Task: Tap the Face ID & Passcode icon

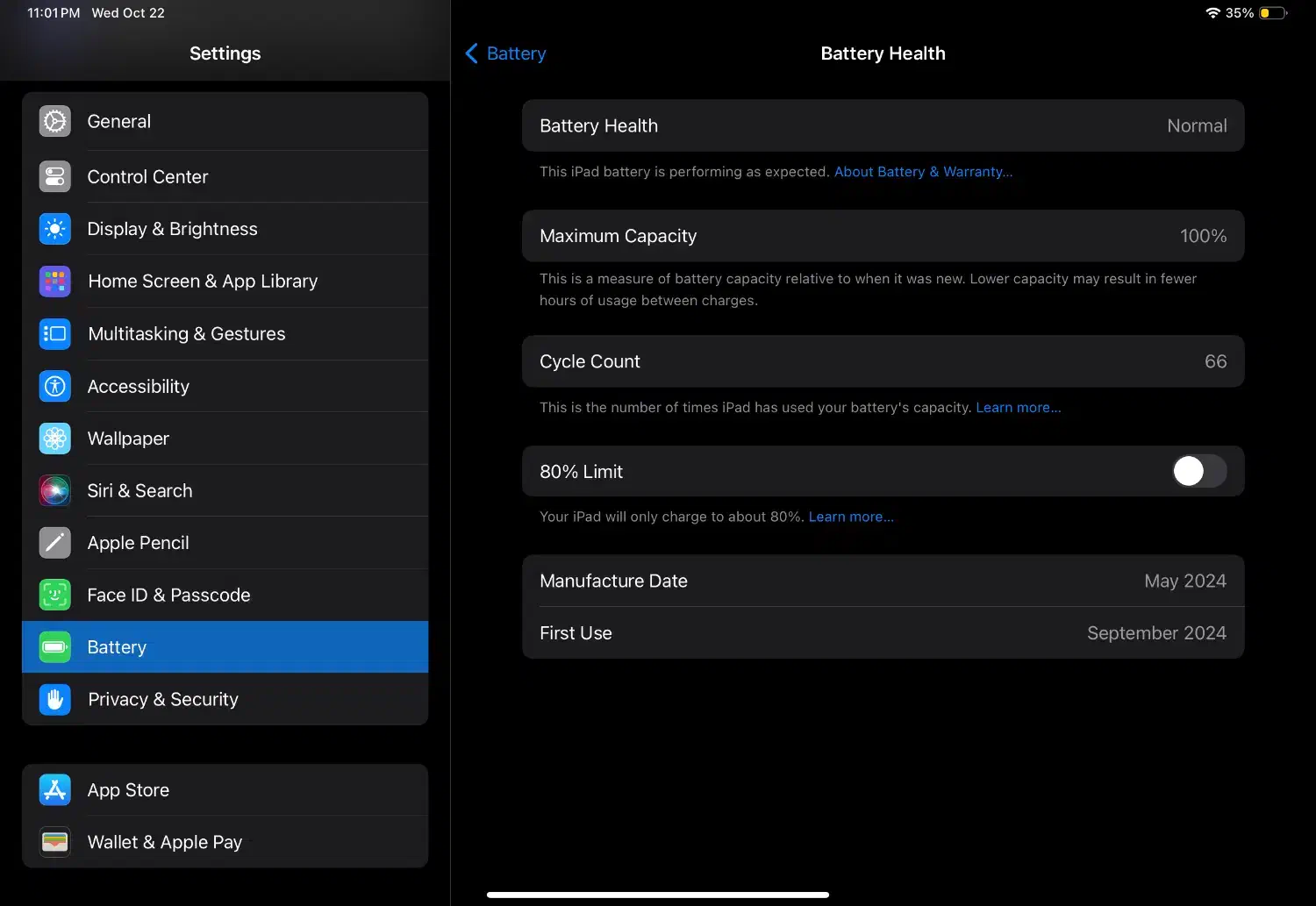Action: pyautogui.click(x=55, y=595)
